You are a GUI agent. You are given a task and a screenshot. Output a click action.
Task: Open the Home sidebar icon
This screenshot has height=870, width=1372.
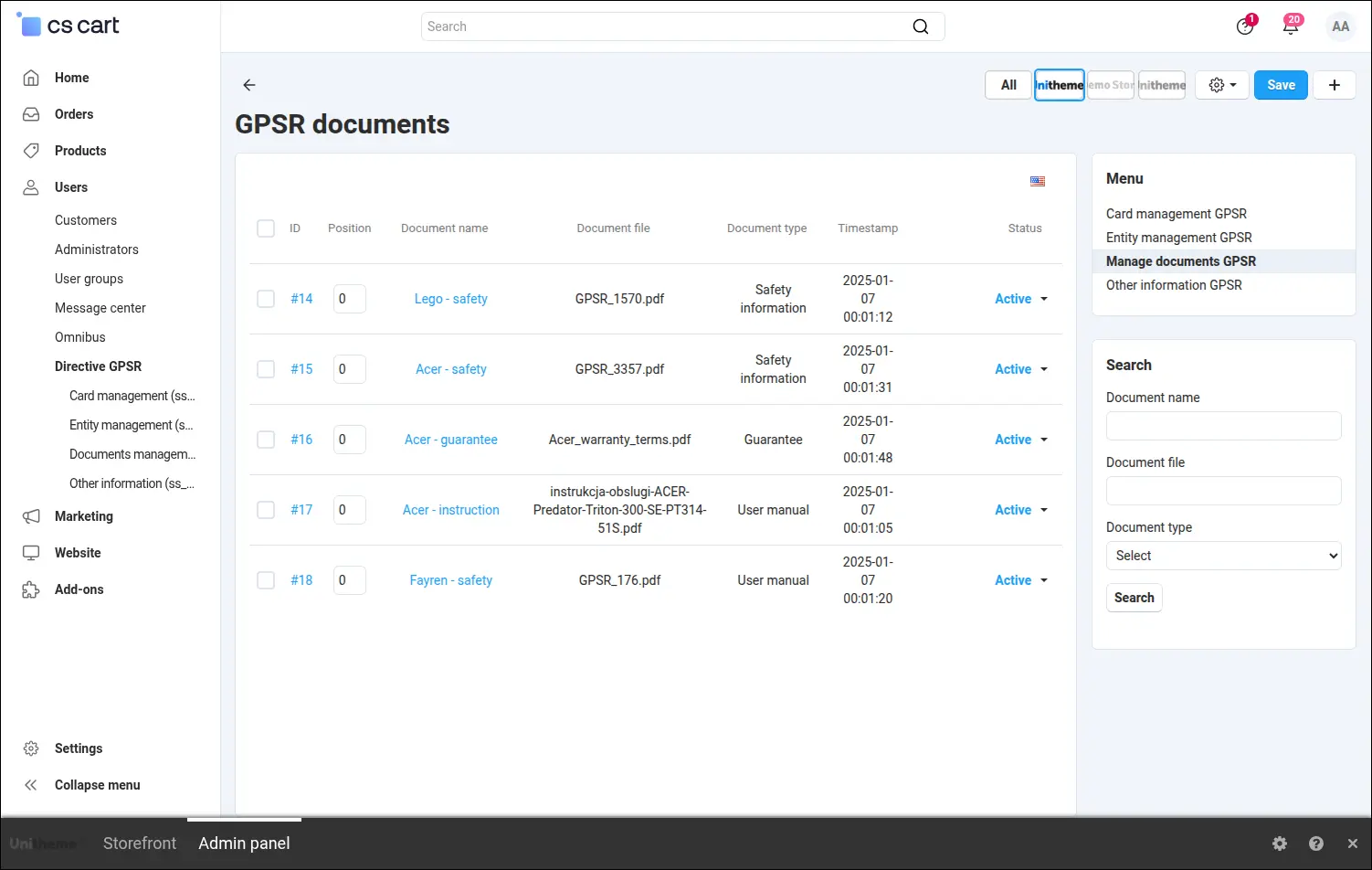(31, 78)
